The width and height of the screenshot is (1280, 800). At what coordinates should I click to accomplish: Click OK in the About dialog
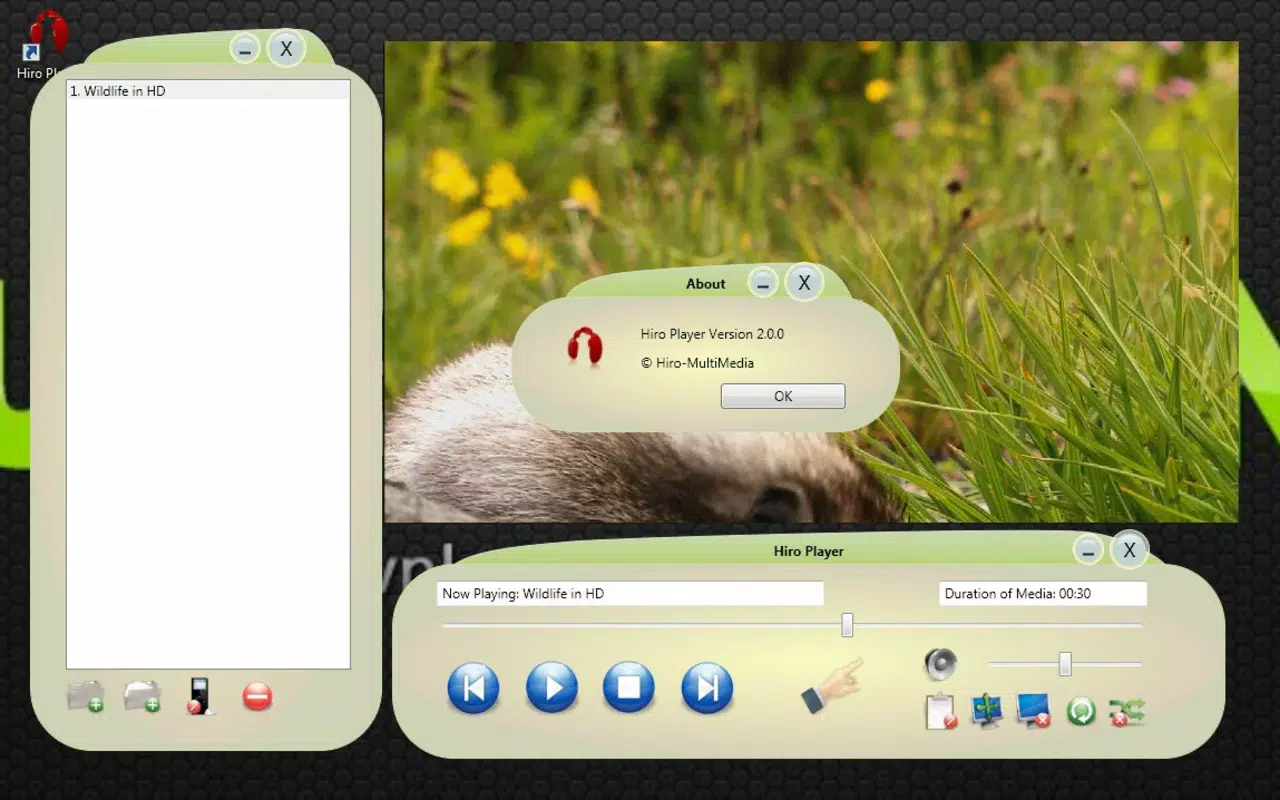click(x=783, y=396)
